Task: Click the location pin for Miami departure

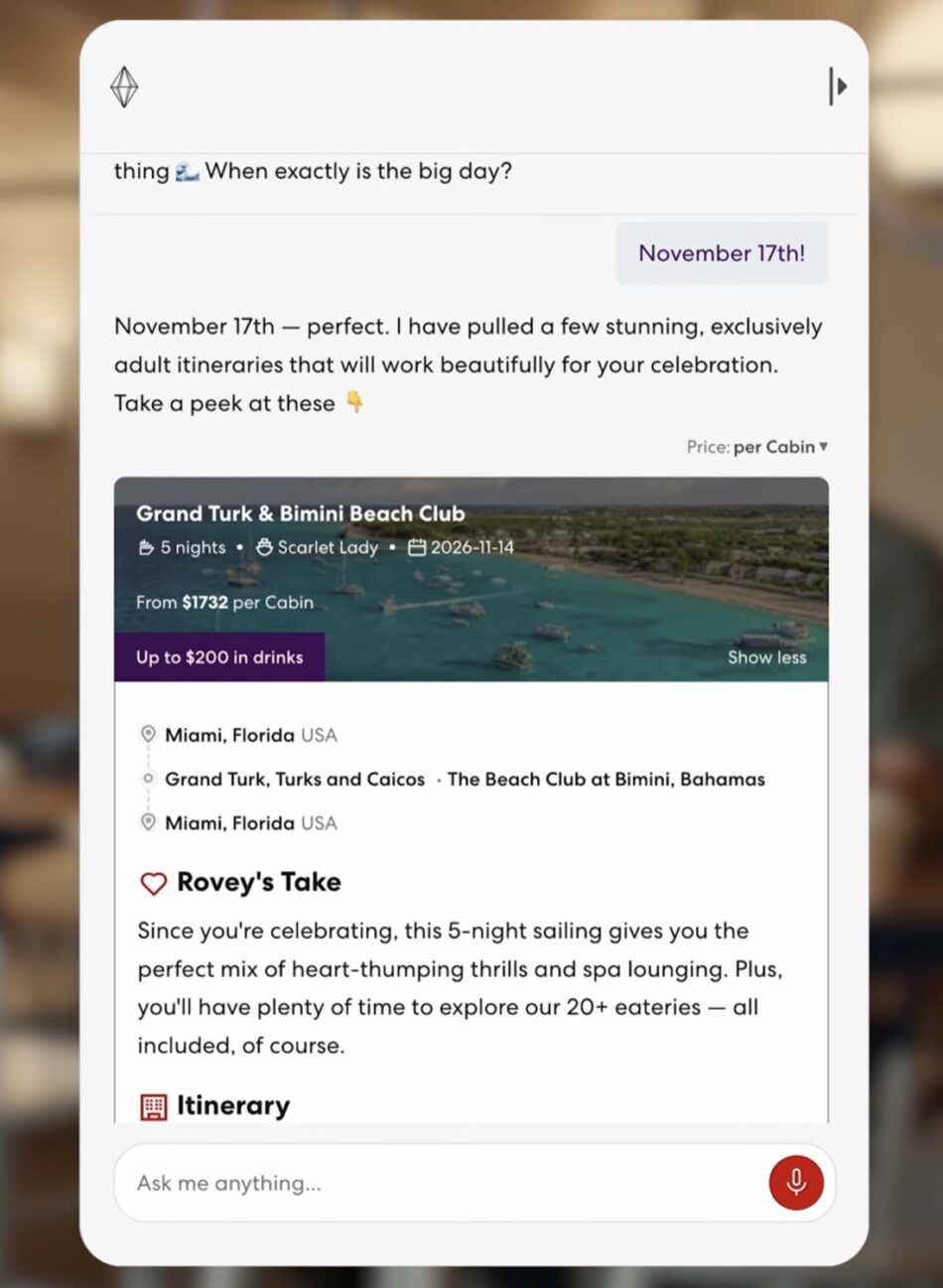Action: pos(148,735)
